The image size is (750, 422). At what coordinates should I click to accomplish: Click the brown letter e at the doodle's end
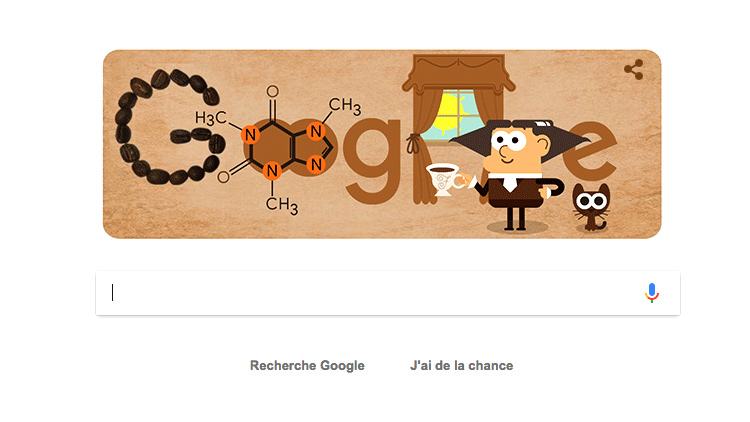593,149
